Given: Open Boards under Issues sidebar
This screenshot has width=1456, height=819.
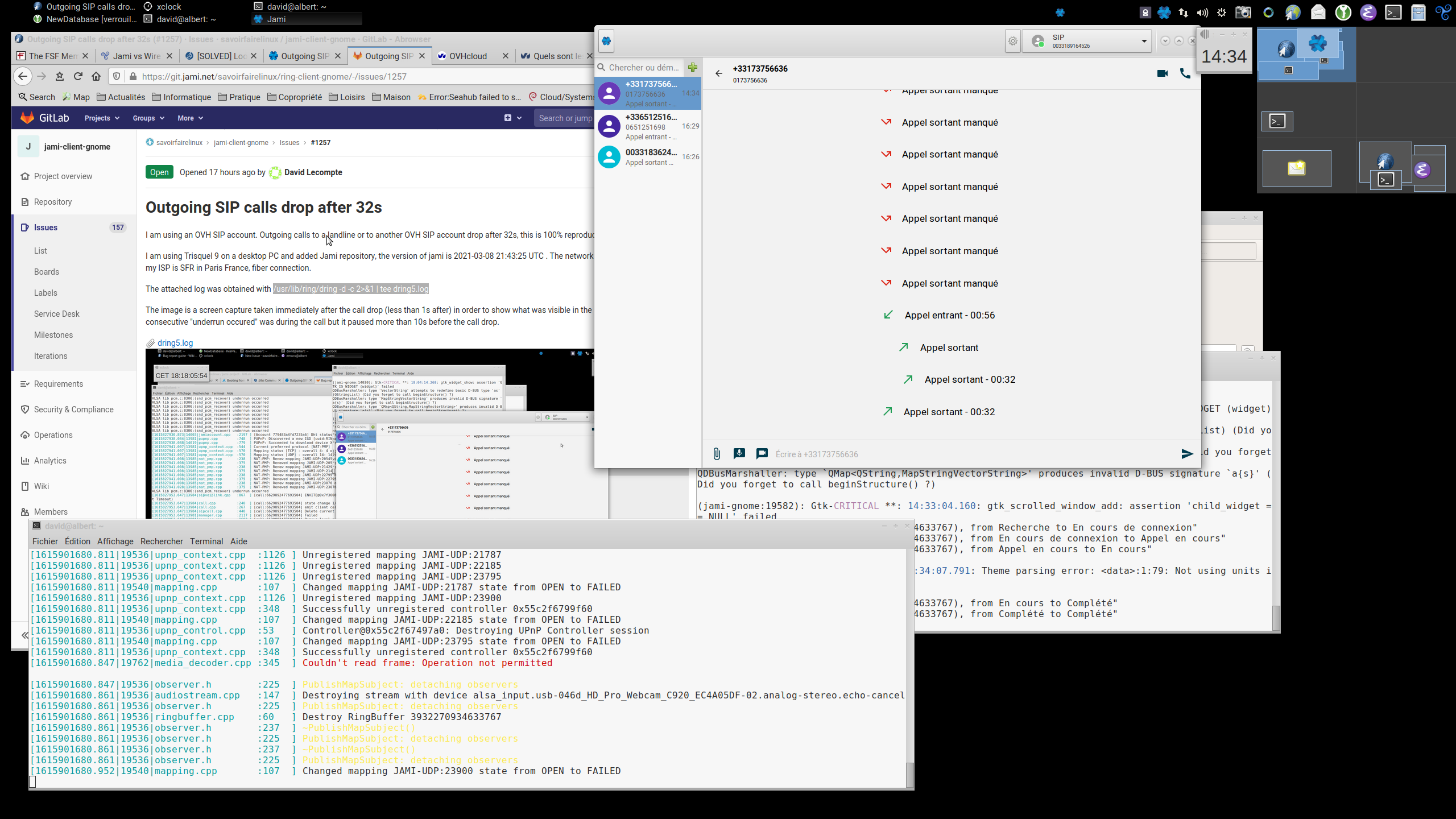Looking at the screenshot, I should [x=47, y=272].
